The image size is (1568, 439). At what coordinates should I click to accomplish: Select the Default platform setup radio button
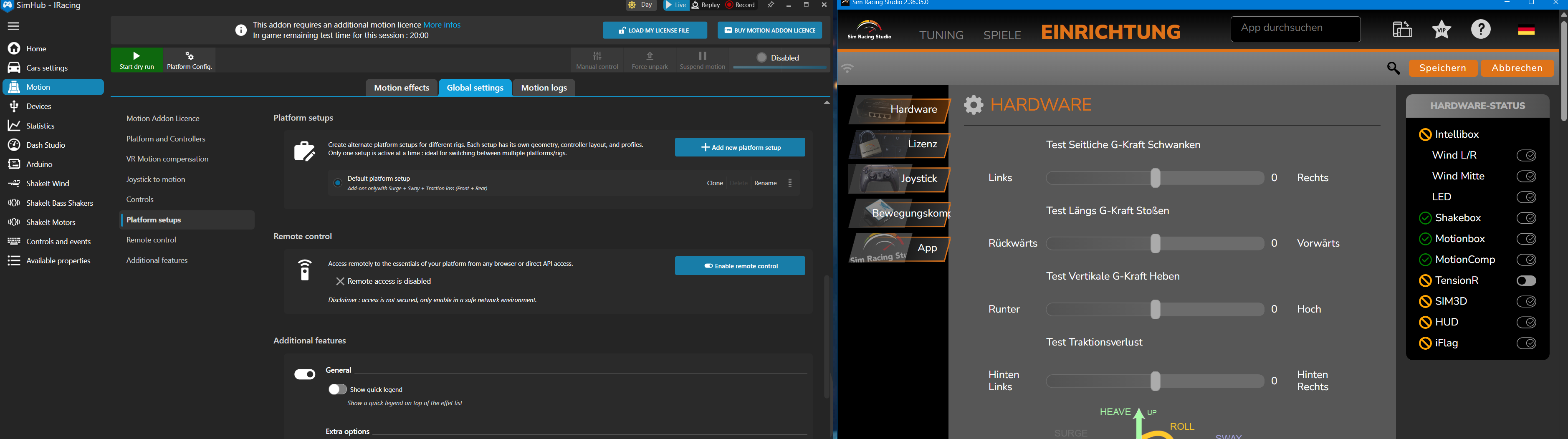(338, 183)
